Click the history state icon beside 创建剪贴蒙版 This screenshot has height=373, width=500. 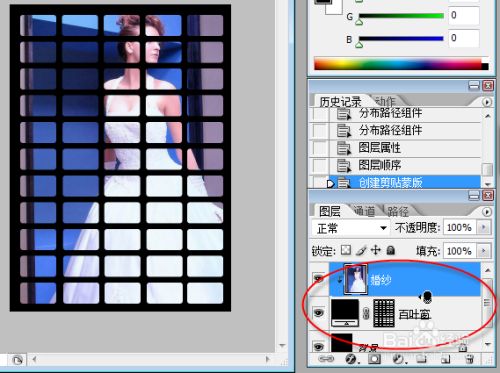[343, 183]
